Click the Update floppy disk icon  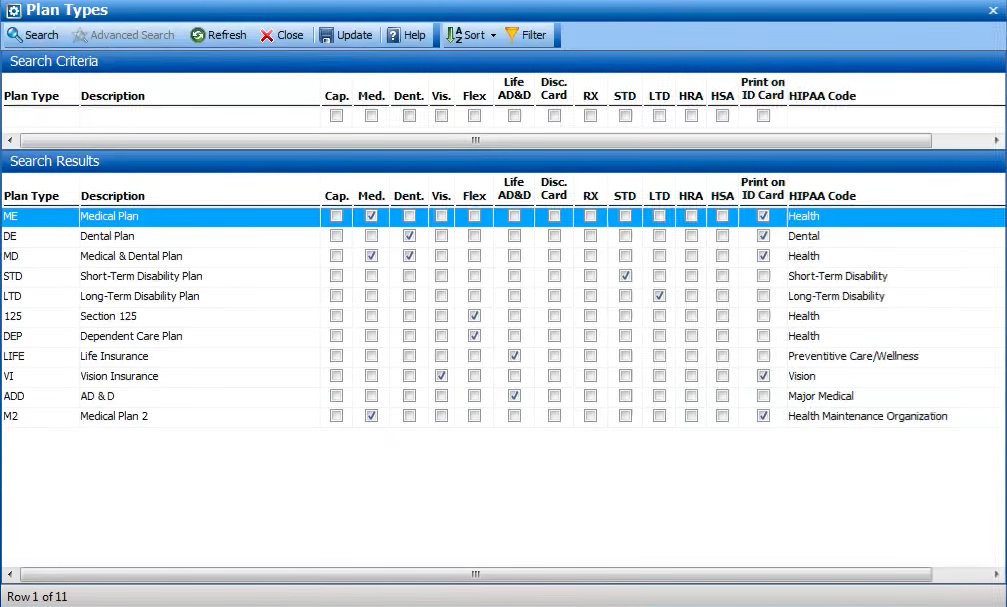(326, 35)
